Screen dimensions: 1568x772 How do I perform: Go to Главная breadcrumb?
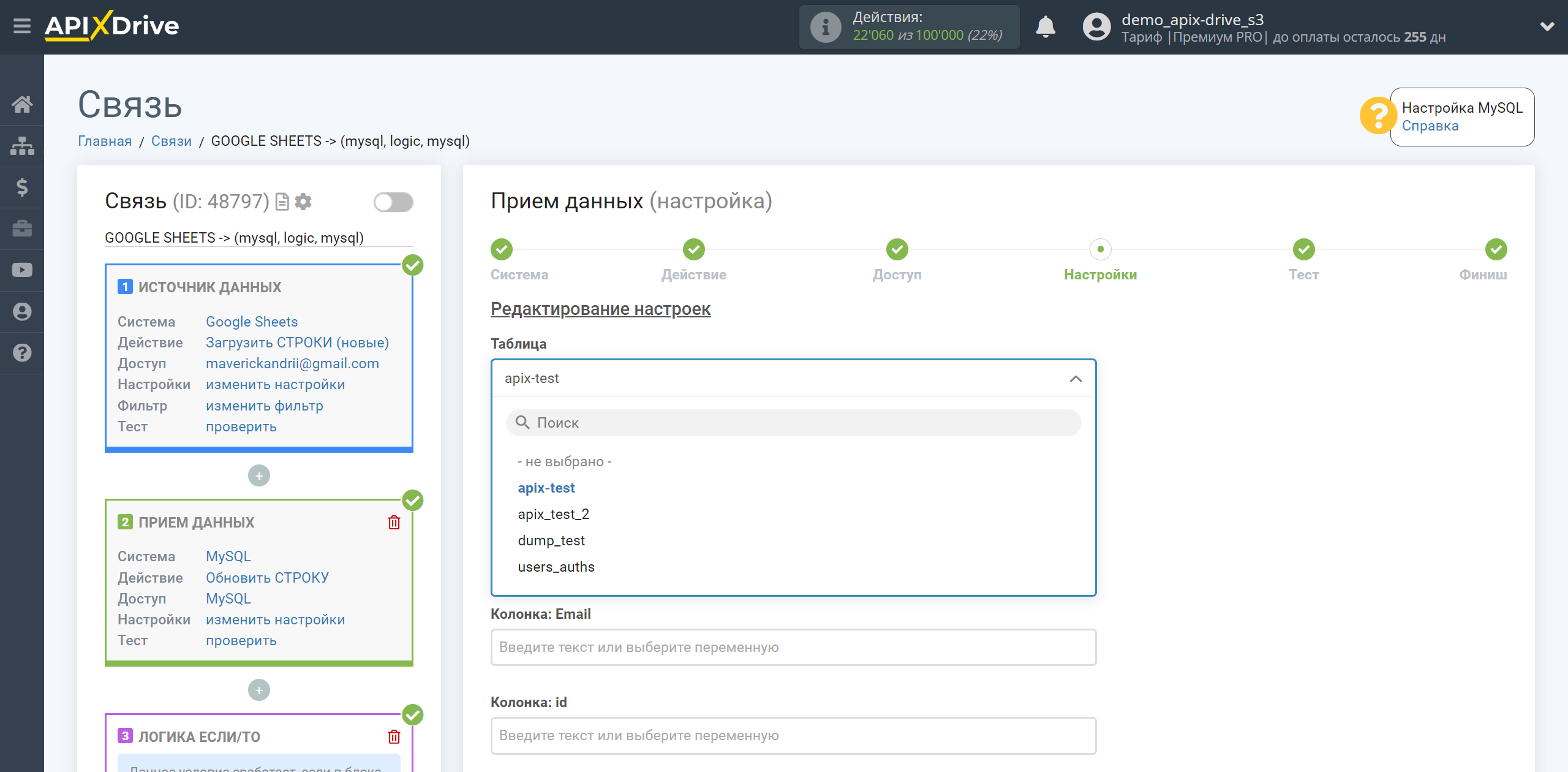click(105, 141)
